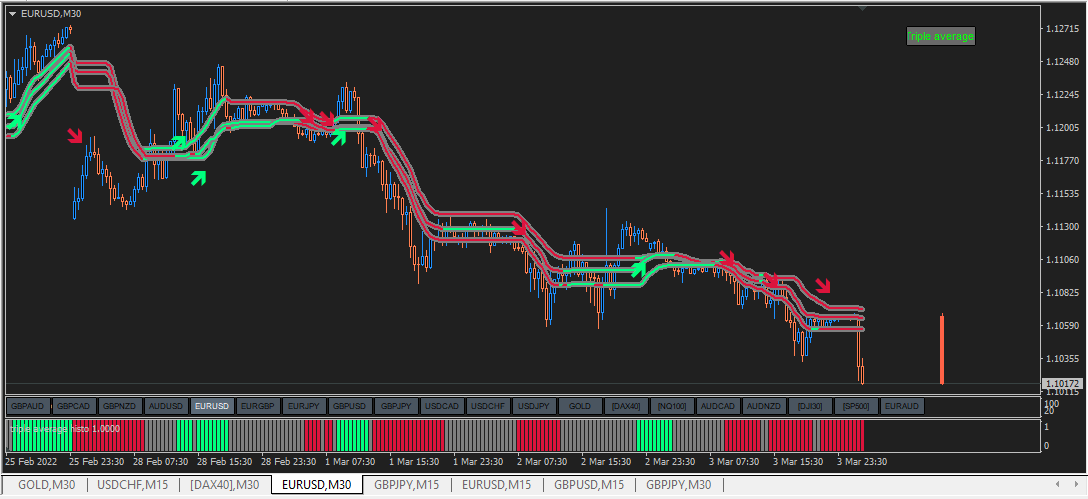Select the [DAX40] symbol button

coord(626,406)
